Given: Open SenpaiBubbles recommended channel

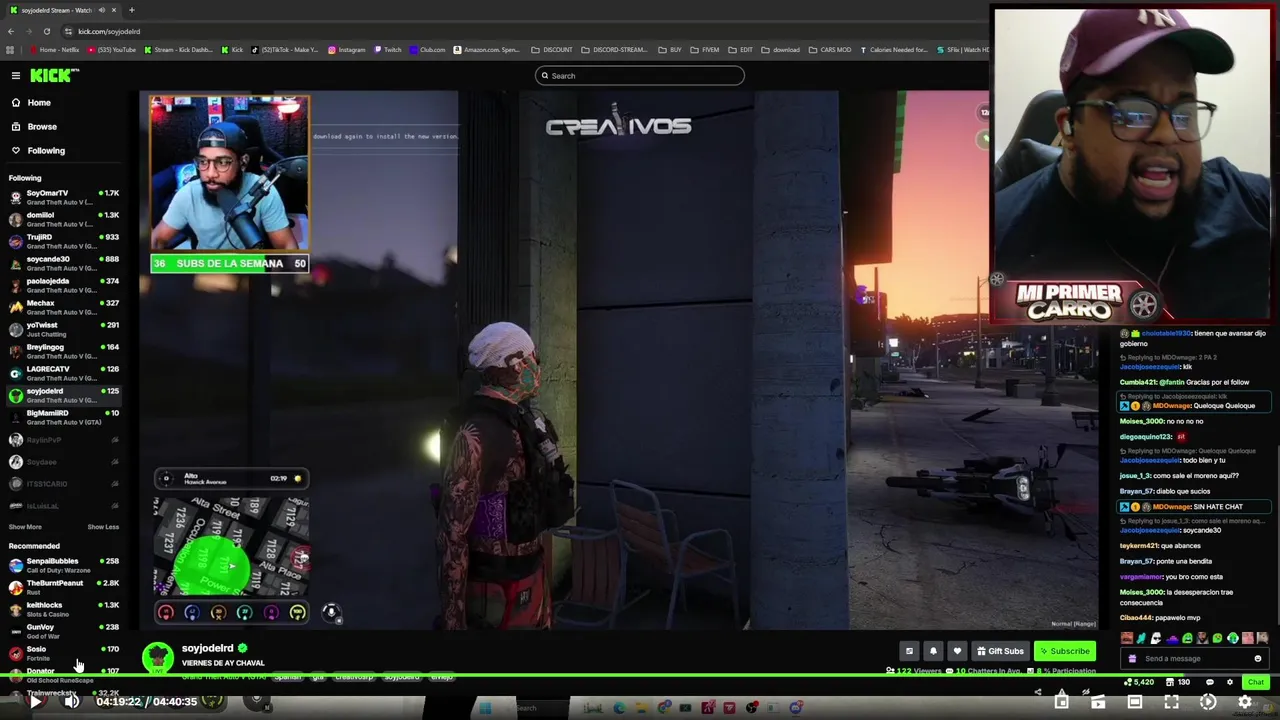Looking at the screenshot, I should tap(63, 565).
